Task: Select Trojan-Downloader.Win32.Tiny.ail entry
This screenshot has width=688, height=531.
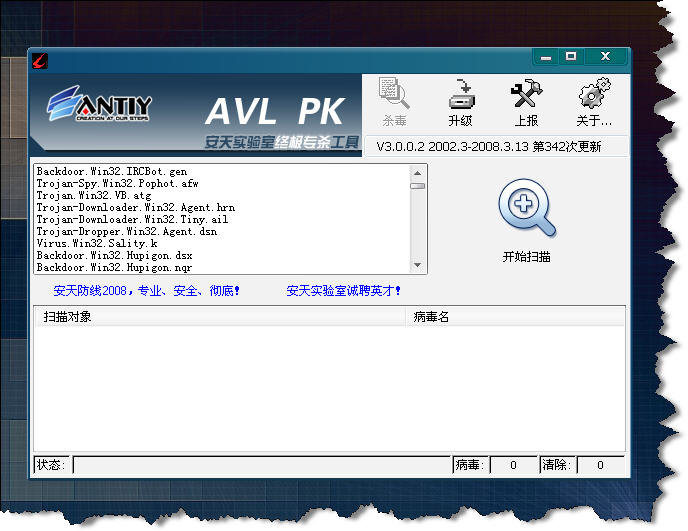Action: [x=132, y=219]
